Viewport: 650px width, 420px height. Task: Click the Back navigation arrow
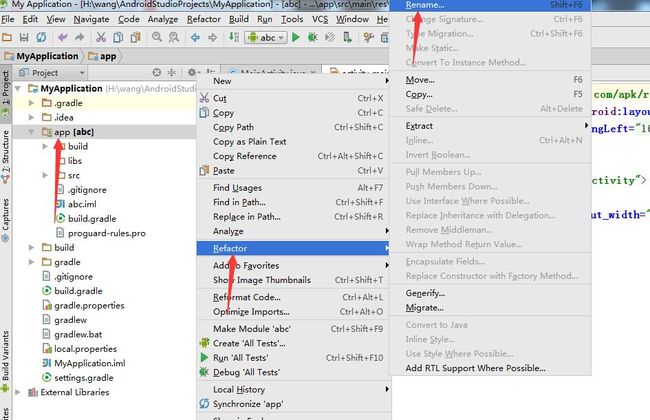pos(195,37)
